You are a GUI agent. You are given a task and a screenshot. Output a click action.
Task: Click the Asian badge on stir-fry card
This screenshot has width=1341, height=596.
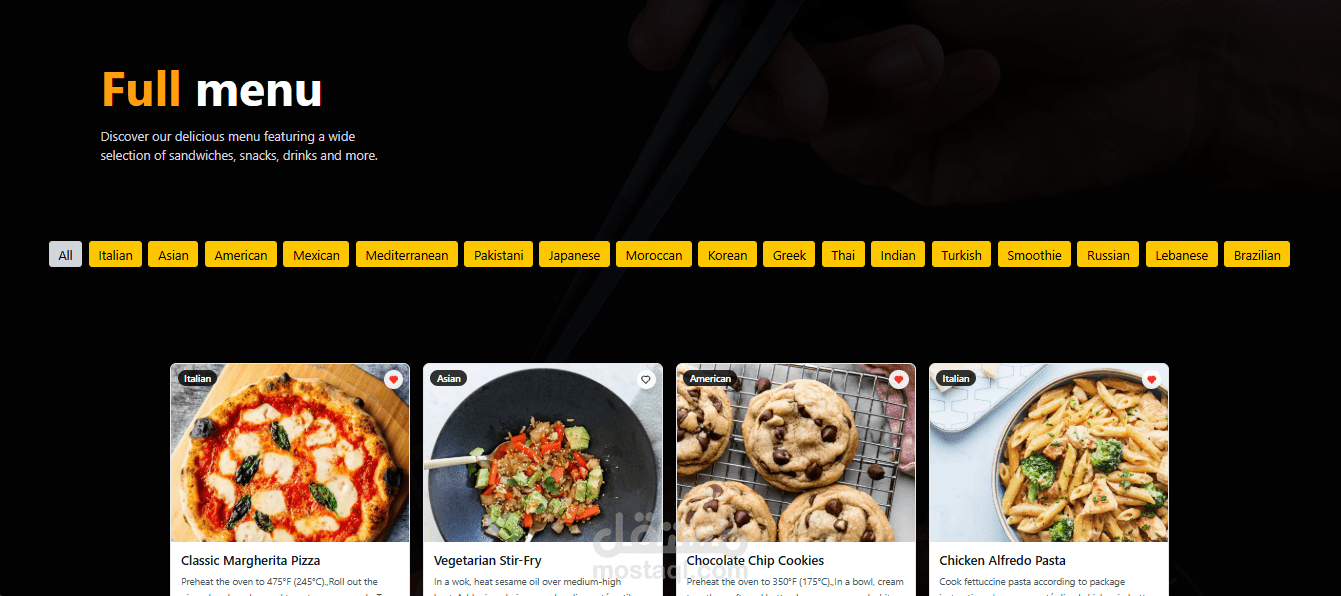pyautogui.click(x=449, y=379)
